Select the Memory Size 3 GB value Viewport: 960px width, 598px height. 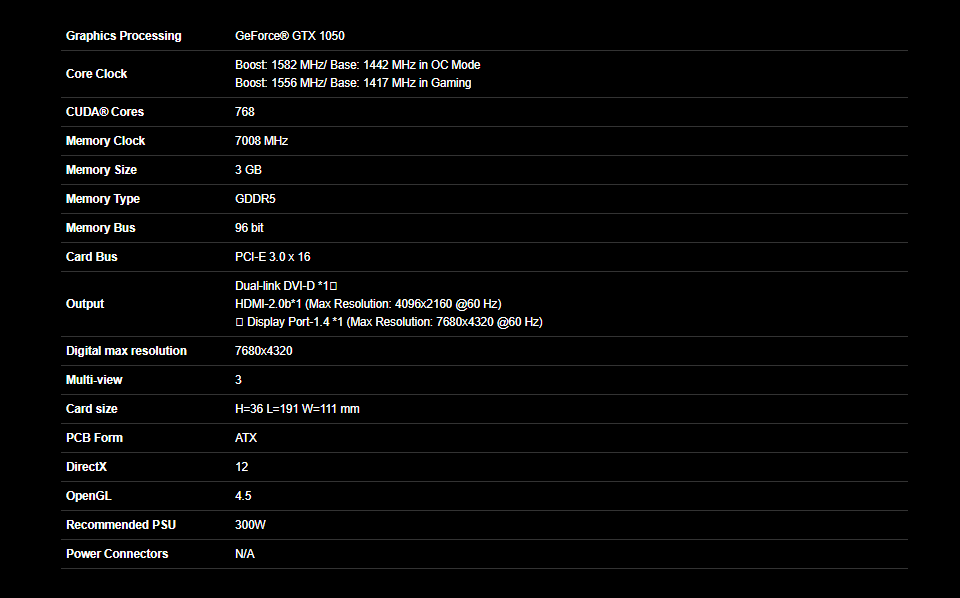pyautogui.click(x=248, y=170)
